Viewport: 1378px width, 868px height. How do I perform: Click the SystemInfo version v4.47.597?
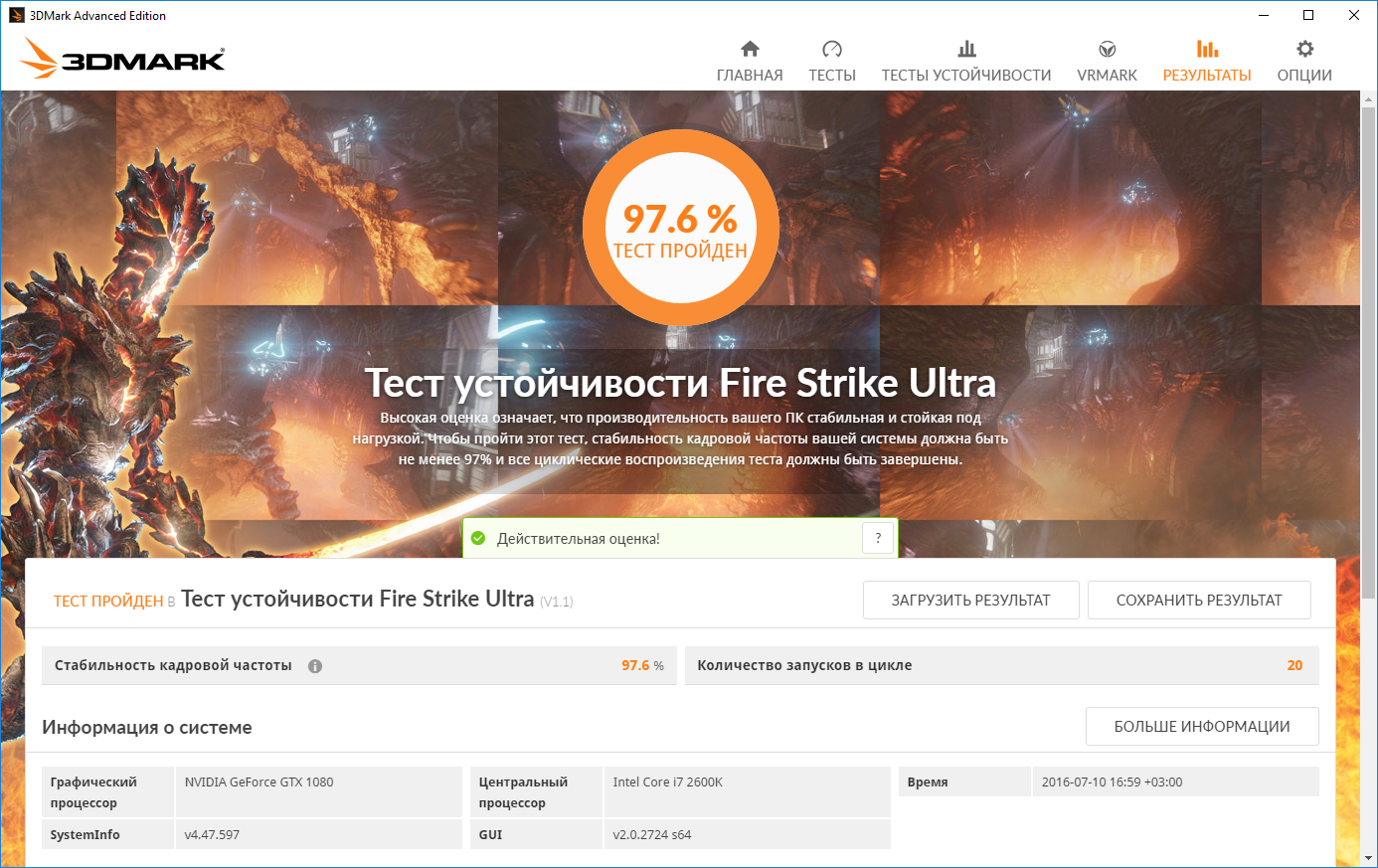[212, 835]
